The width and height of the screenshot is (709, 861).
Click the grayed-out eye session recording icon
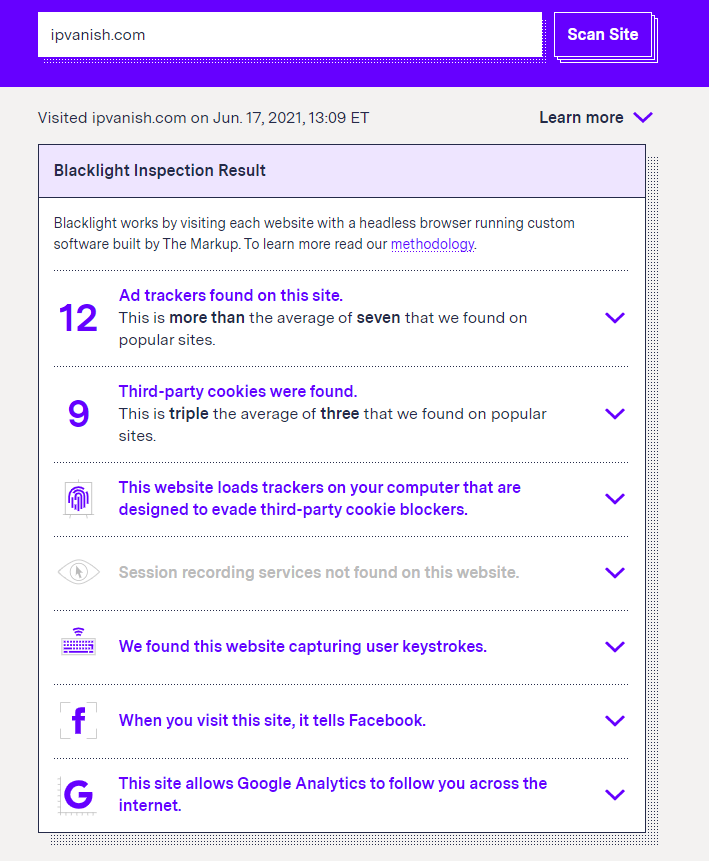[x=78, y=572]
